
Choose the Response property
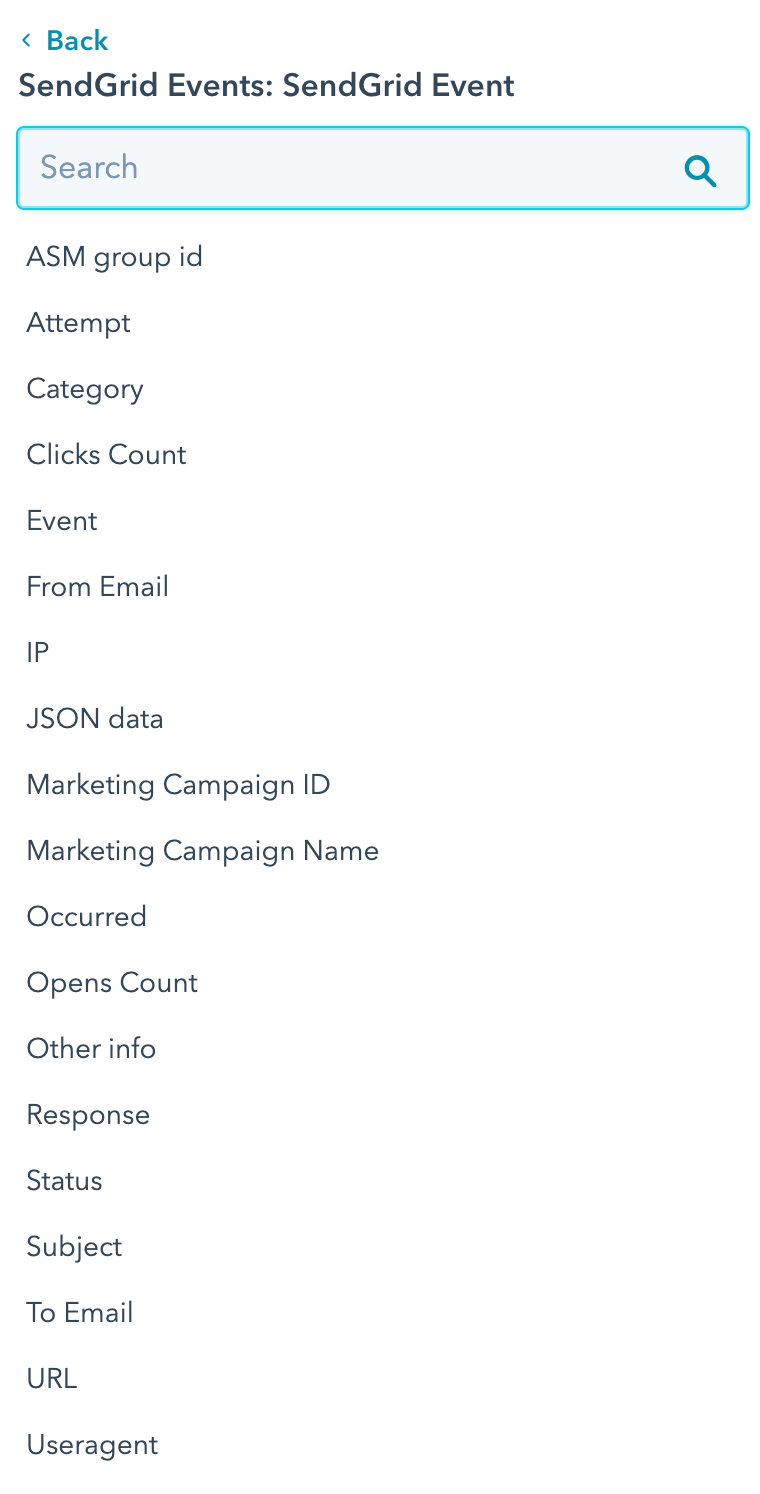click(x=88, y=1115)
